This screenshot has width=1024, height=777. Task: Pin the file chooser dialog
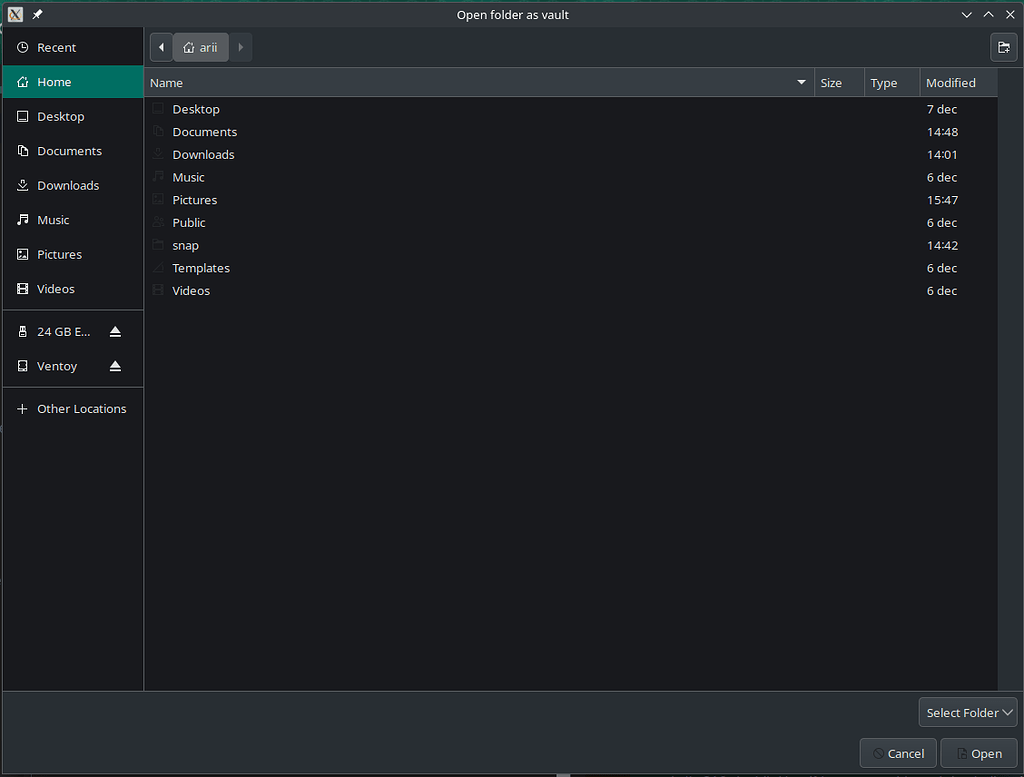[x=36, y=14]
